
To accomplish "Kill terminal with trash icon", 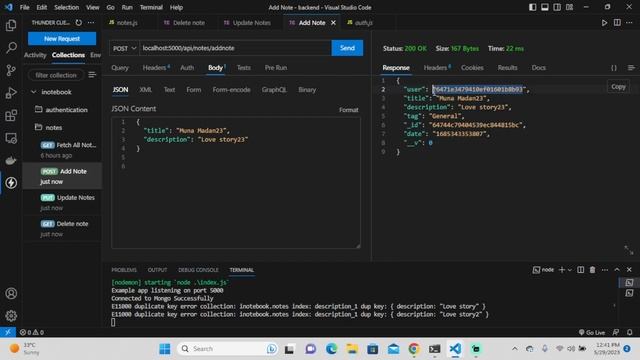I will 592,270.
